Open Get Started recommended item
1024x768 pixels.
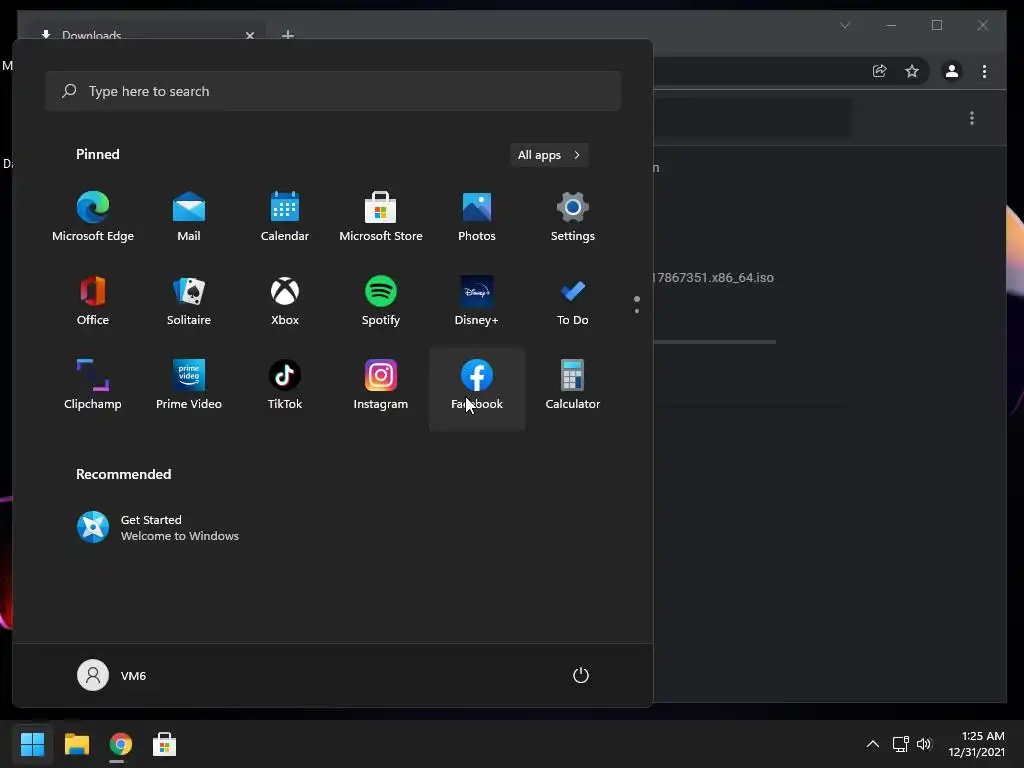tap(158, 528)
